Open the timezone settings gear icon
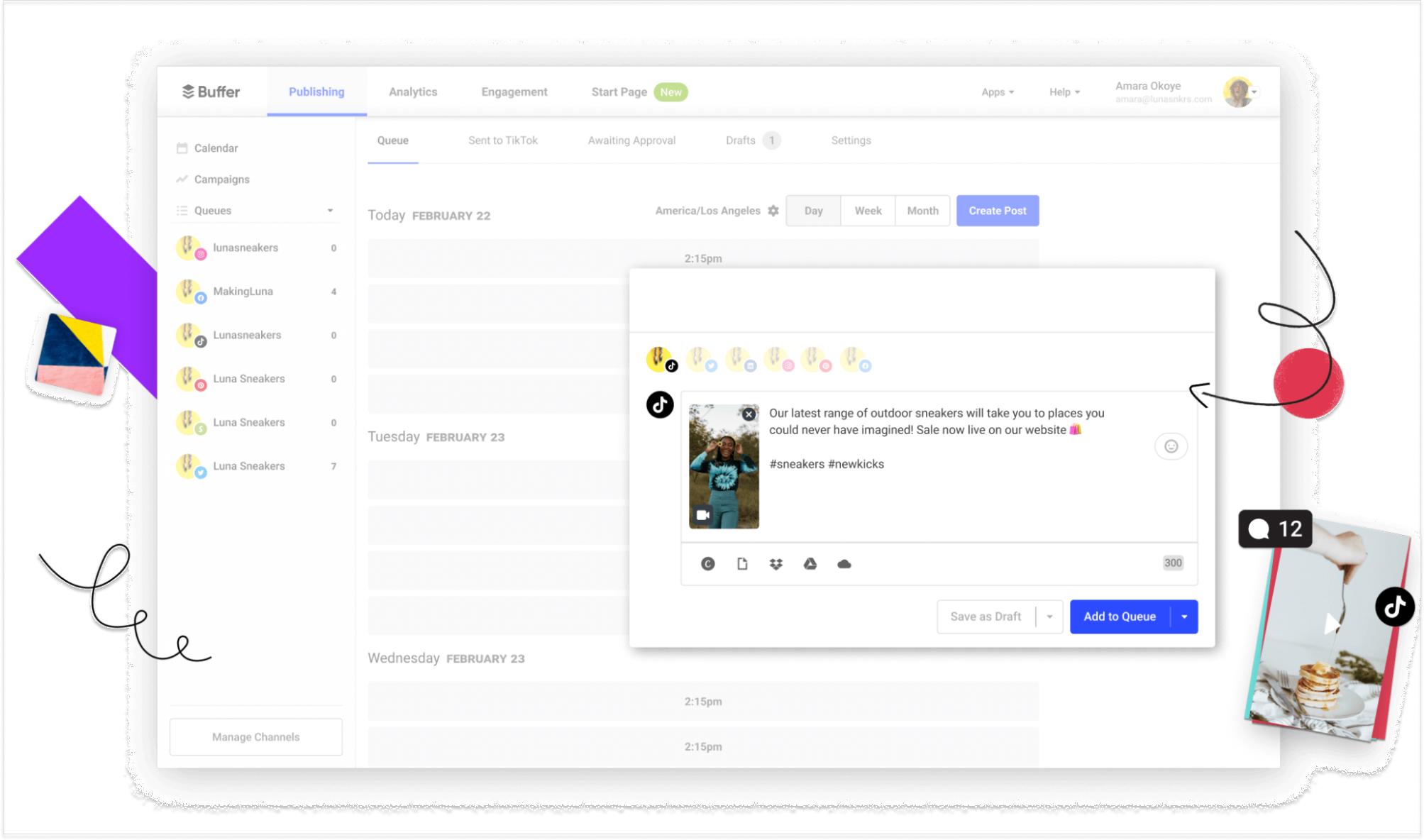 (x=773, y=211)
